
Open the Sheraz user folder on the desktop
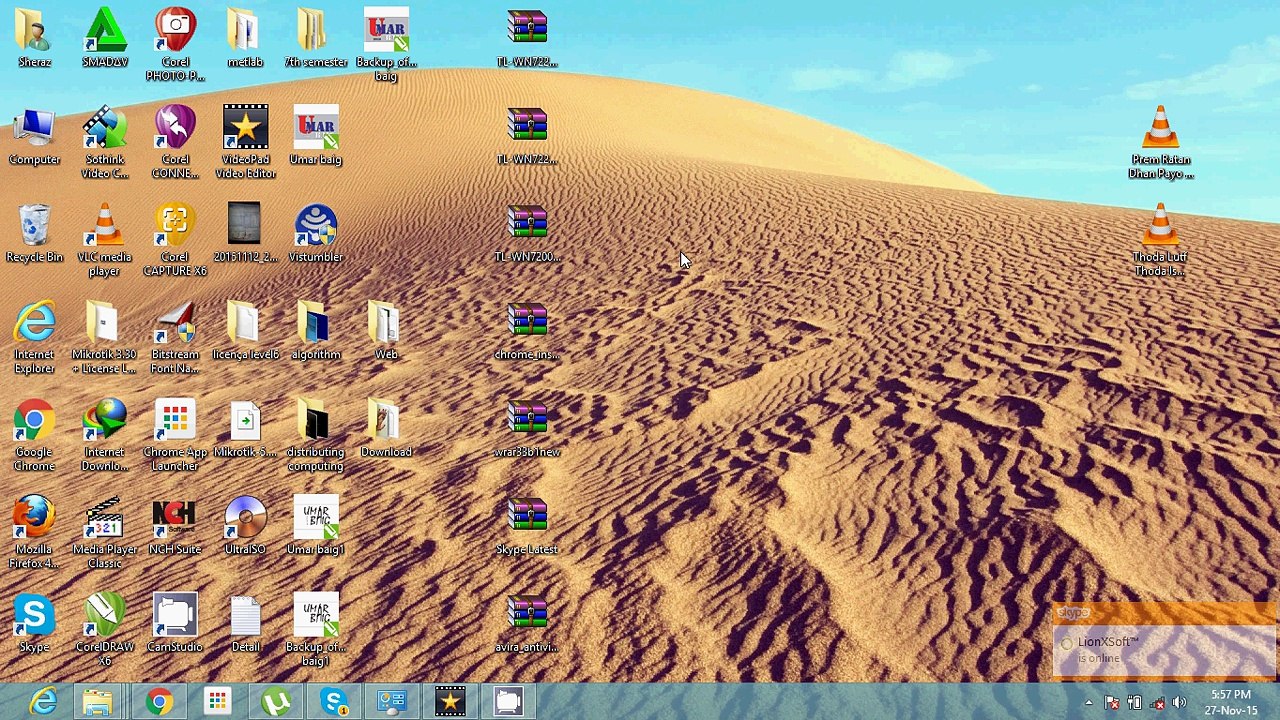pyautogui.click(x=34, y=39)
